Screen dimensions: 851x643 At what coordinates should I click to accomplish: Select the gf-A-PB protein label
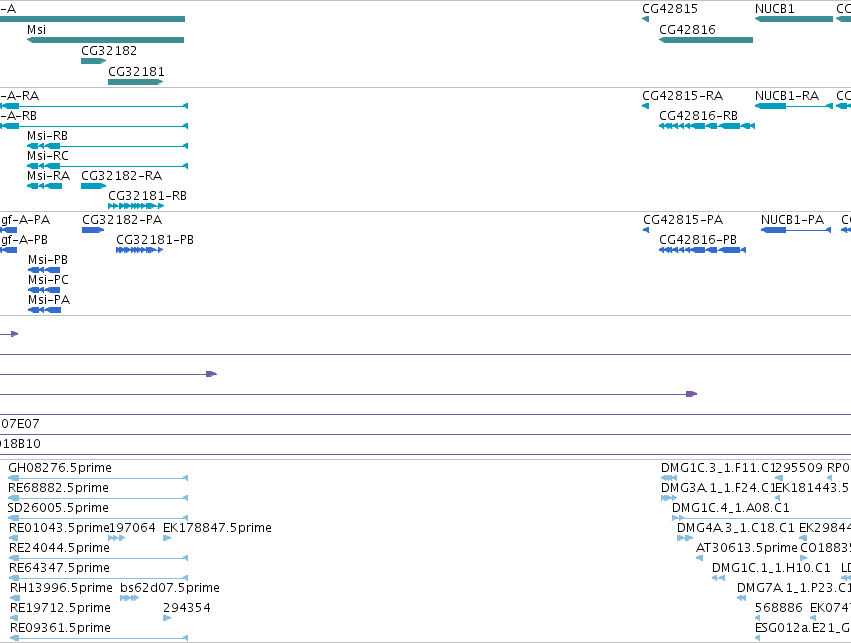pyautogui.click(x=24, y=240)
